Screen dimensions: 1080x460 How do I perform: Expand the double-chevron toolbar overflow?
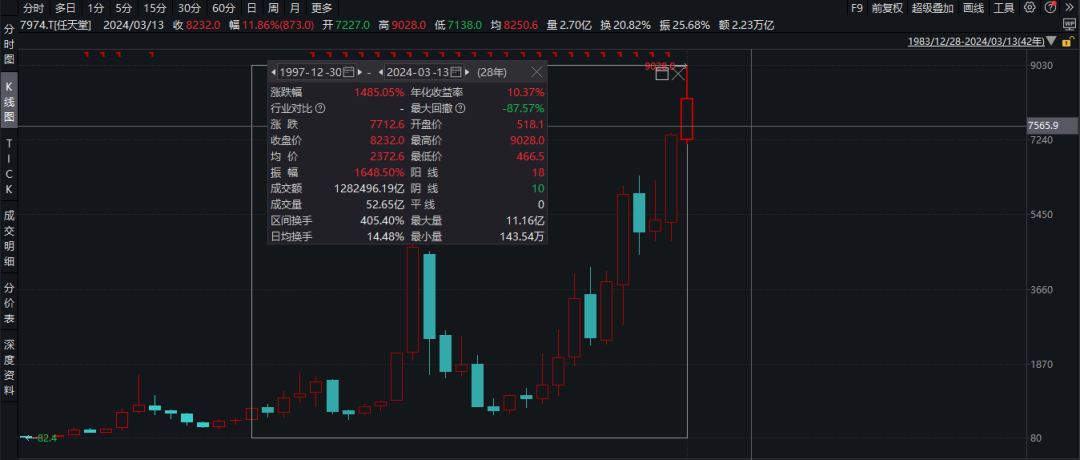[x=1068, y=8]
